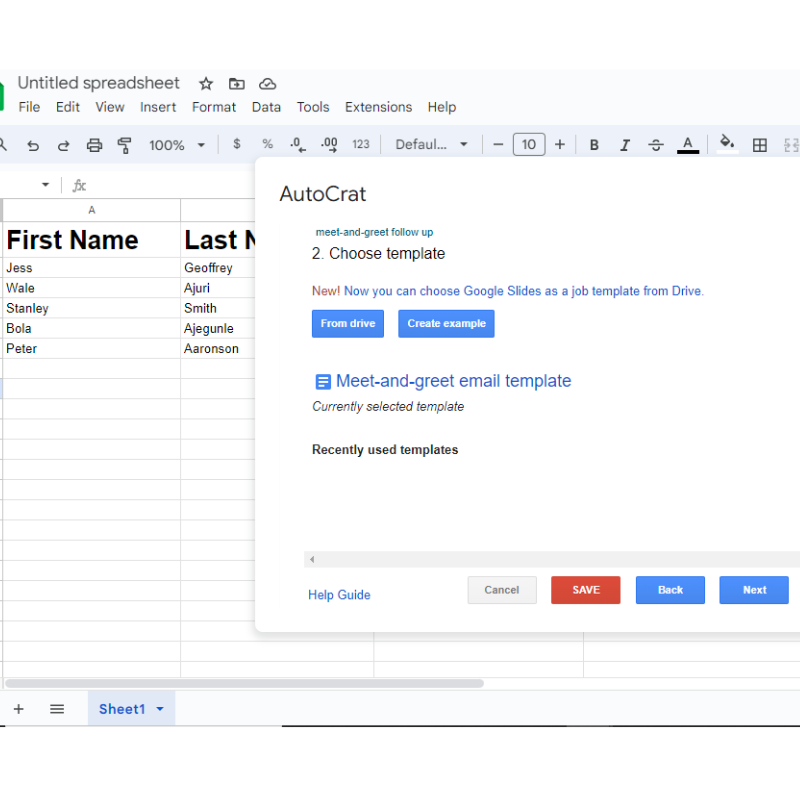
Task: Format as percent
Action: 267,144
